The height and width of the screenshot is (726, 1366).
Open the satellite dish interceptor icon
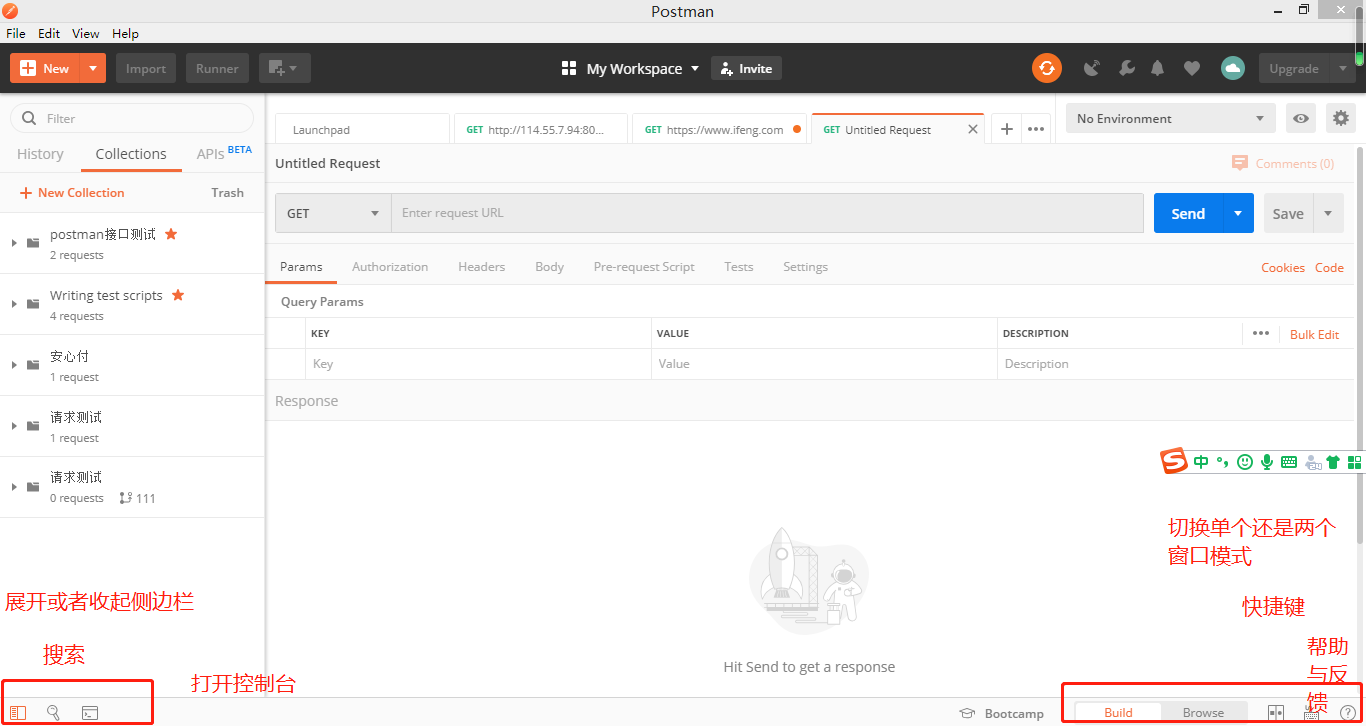[1092, 68]
